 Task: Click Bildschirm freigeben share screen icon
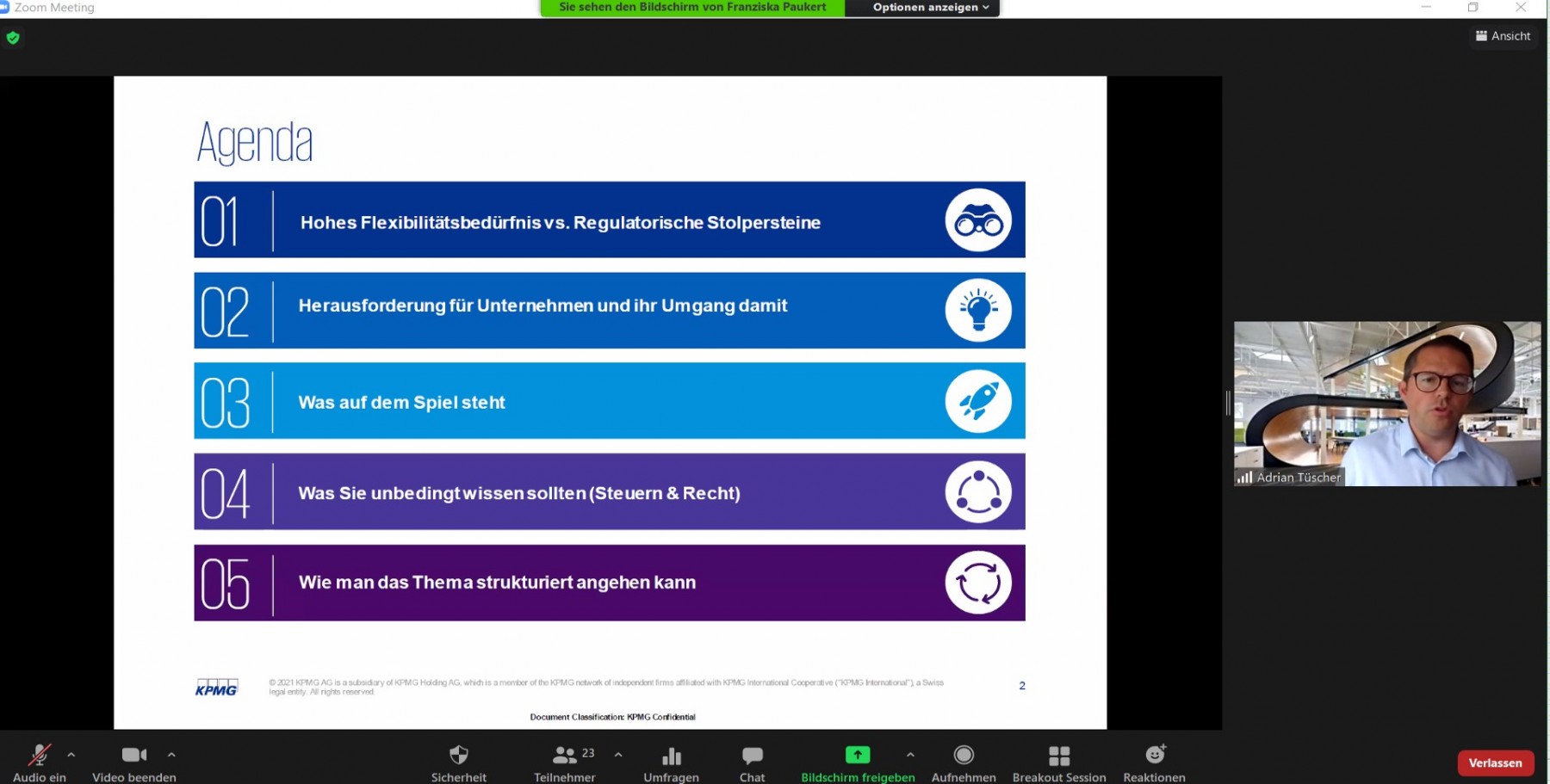coord(857,756)
